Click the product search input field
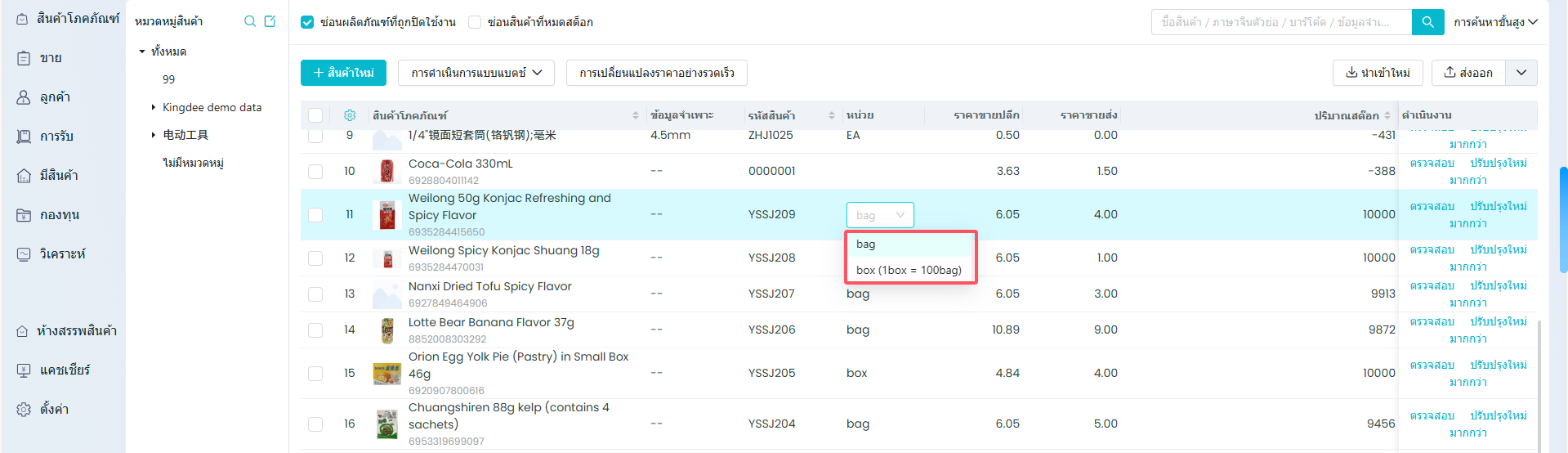 tap(1280, 22)
